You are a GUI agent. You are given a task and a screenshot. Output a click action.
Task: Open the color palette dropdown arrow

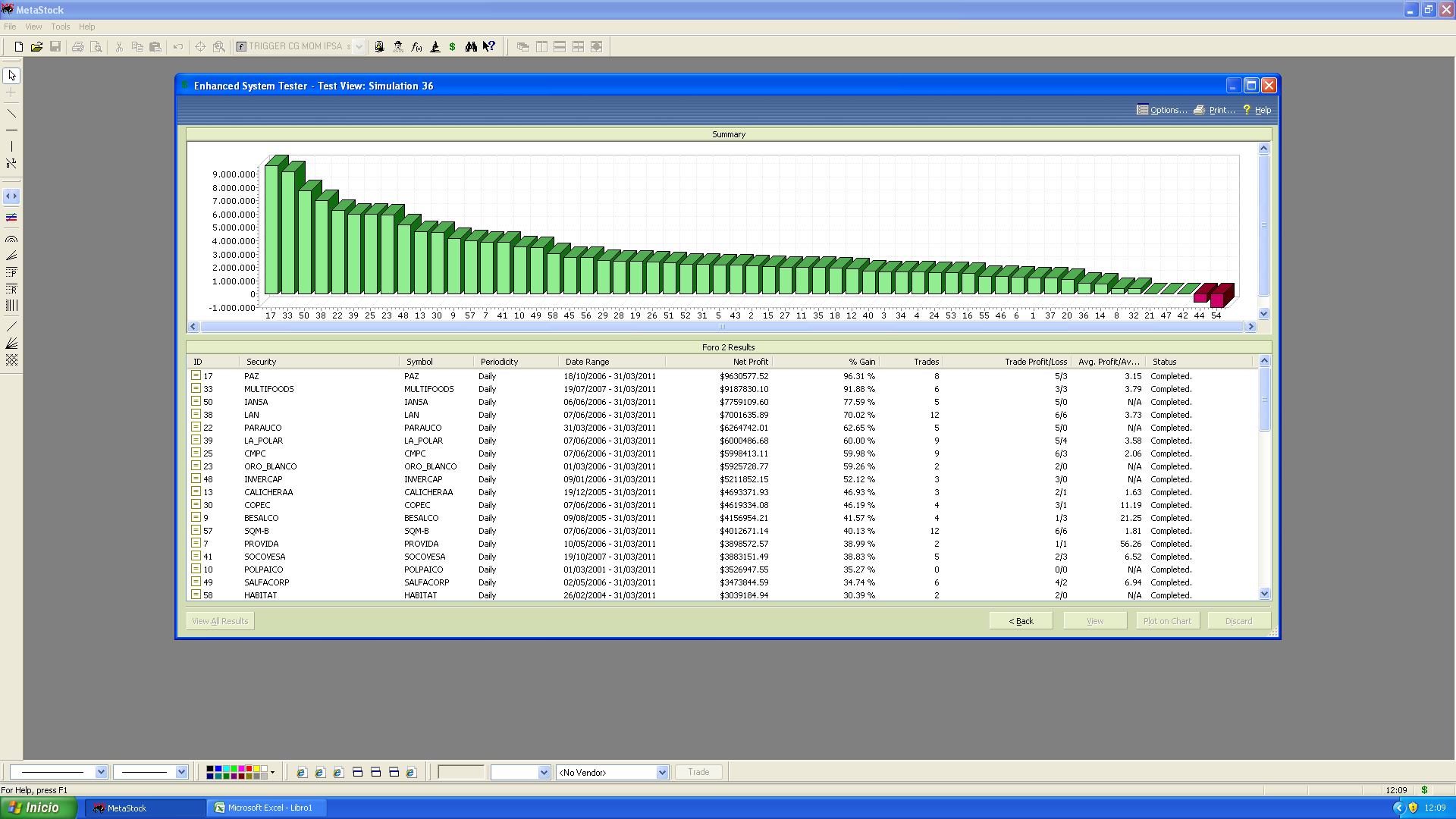[273, 773]
